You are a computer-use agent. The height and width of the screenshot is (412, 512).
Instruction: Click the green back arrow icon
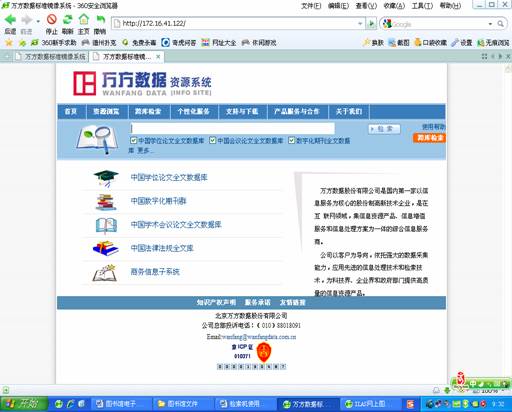click(x=10, y=20)
